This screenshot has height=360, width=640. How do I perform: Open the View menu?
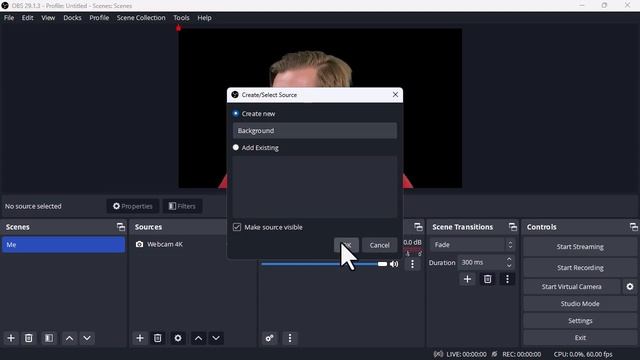pyautogui.click(x=48, y=18)
